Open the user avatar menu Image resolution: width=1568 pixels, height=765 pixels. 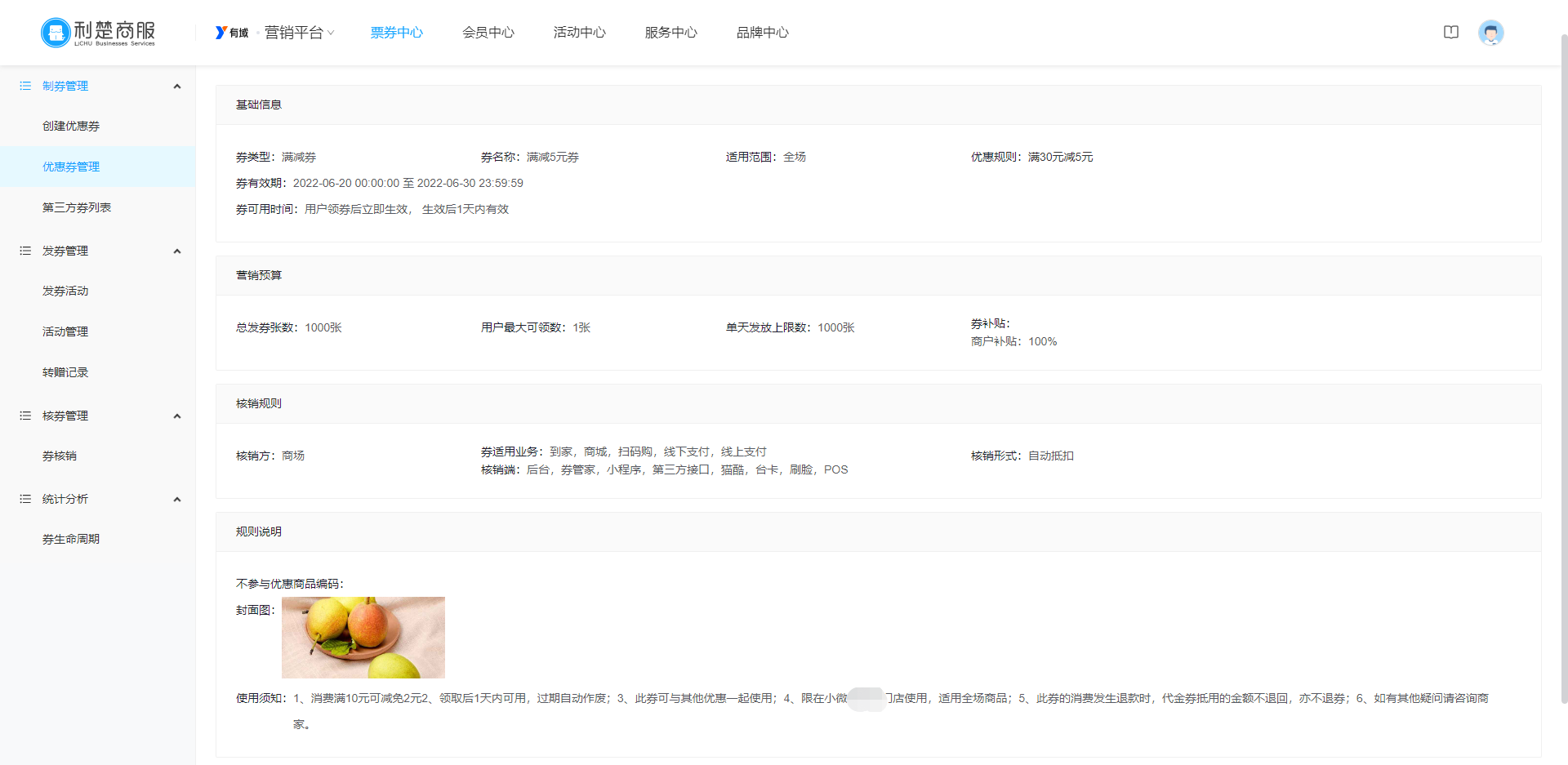[1491, 33]
